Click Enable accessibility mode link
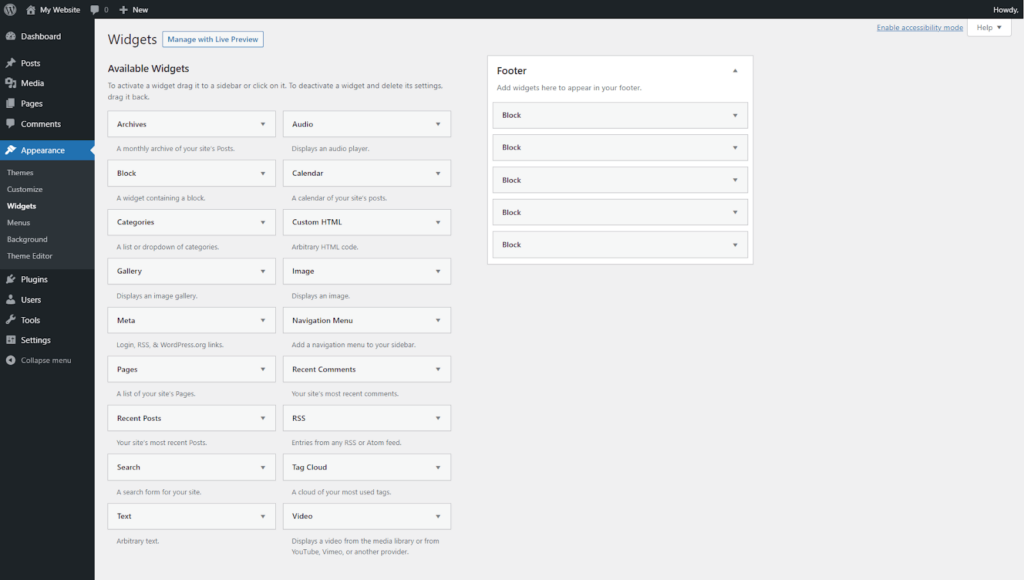Screen dimensions: 1024x580 pyautogui.click(x=920, y=27)
